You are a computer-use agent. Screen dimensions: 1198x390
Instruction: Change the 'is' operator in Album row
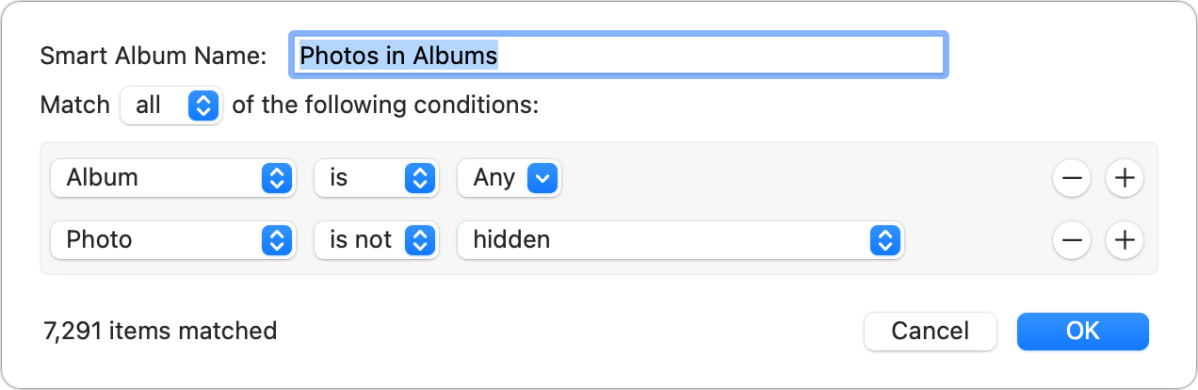click(377, 178)
